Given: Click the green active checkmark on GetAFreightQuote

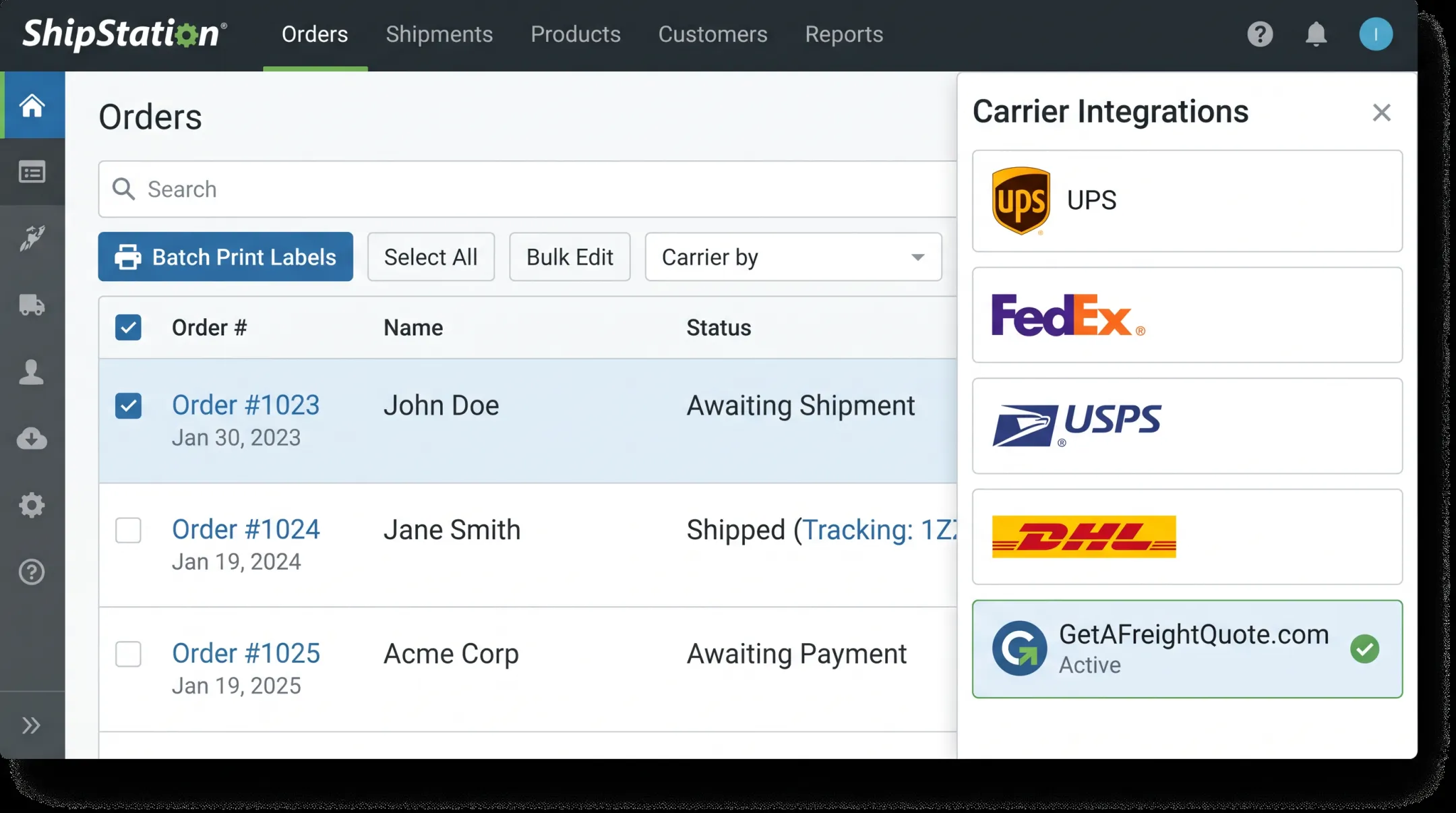Looking at the screenshot, I should [1365, 649].
